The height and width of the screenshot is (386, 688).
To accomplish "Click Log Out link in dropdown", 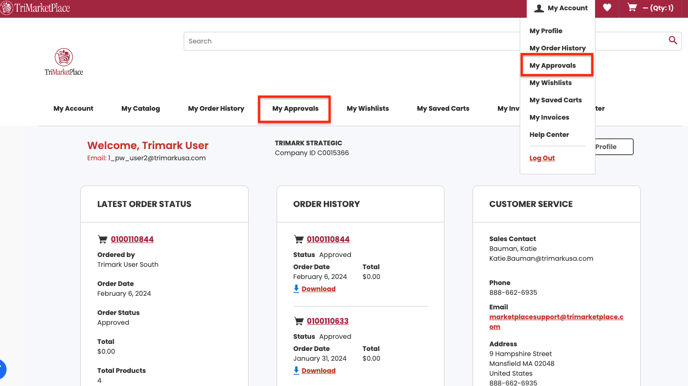I will (542, 158).
